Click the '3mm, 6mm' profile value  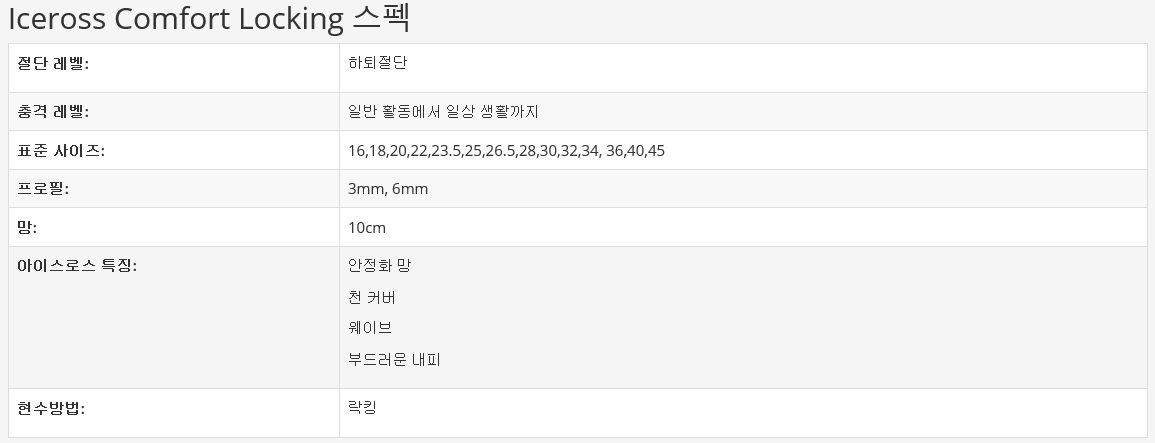(x=388, y=189)
